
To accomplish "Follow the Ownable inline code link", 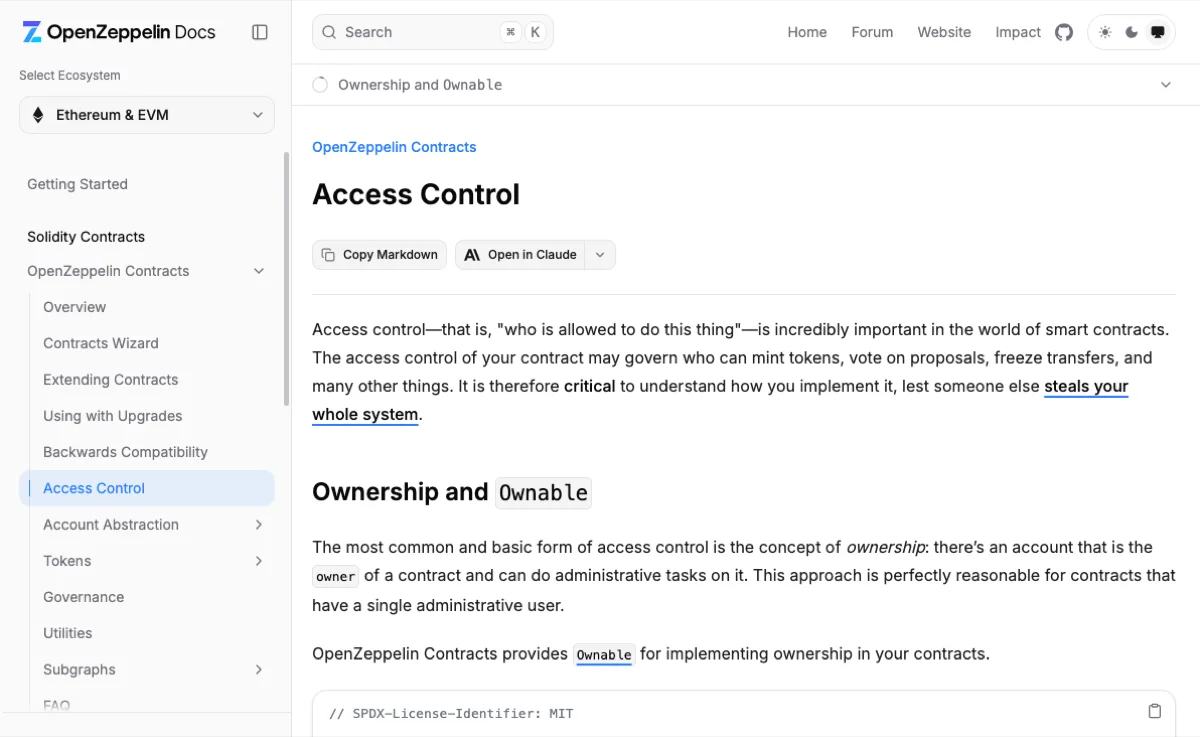I will (604, 655).
